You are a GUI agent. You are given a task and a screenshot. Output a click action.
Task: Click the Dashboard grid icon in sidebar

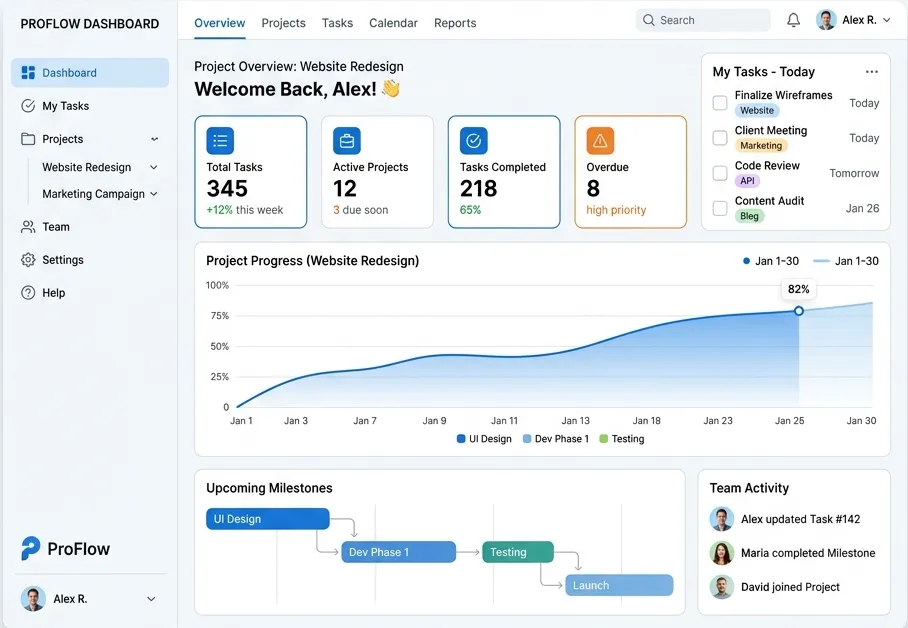28,72
